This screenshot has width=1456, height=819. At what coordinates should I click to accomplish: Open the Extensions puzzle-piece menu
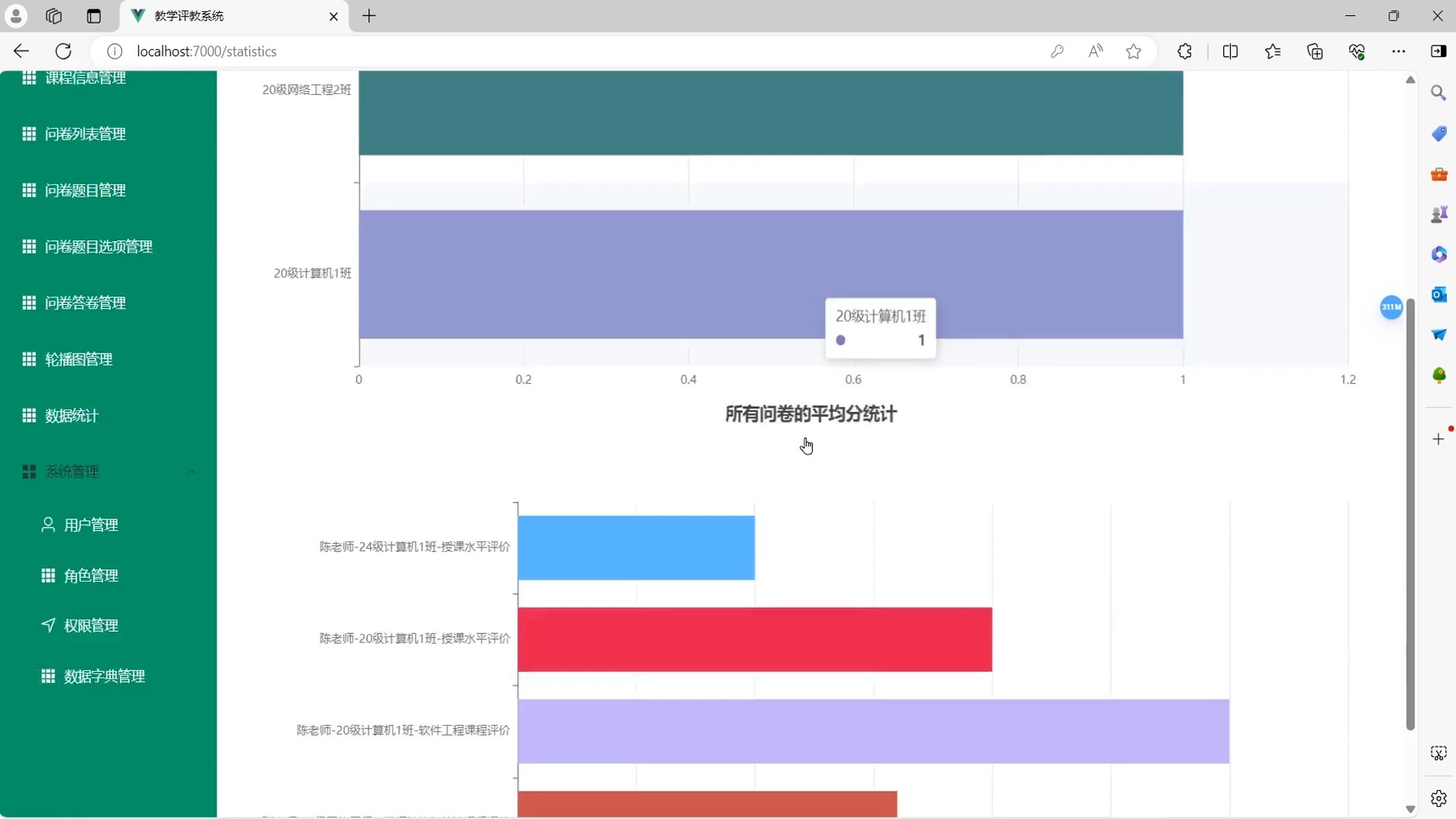[1185, 51]
